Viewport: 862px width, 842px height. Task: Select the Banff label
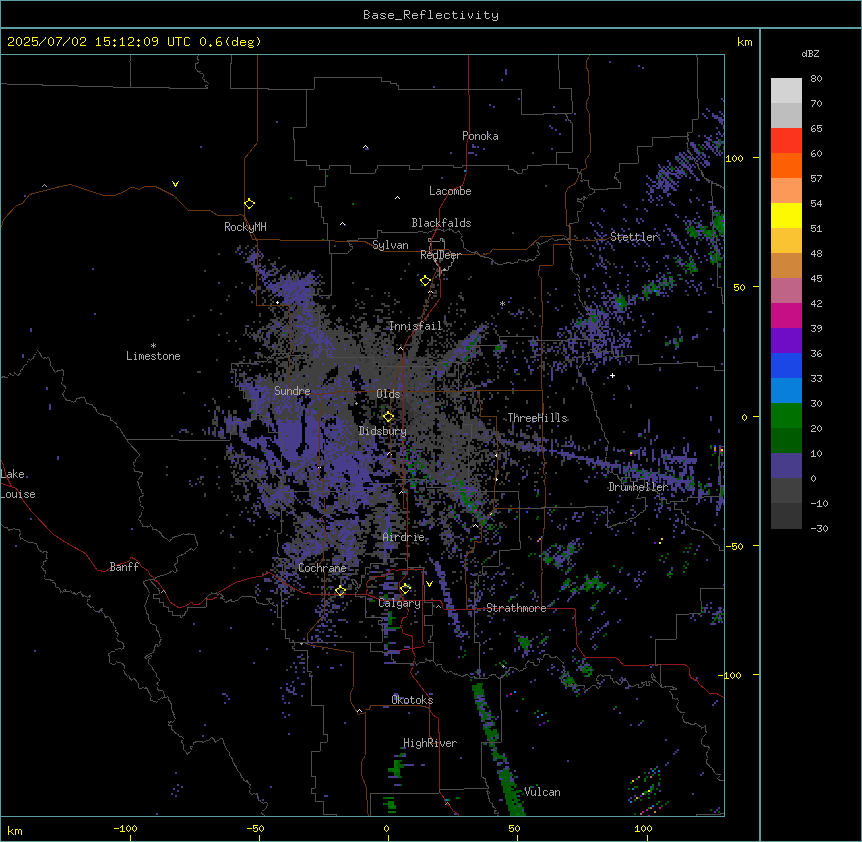point(124,567)
